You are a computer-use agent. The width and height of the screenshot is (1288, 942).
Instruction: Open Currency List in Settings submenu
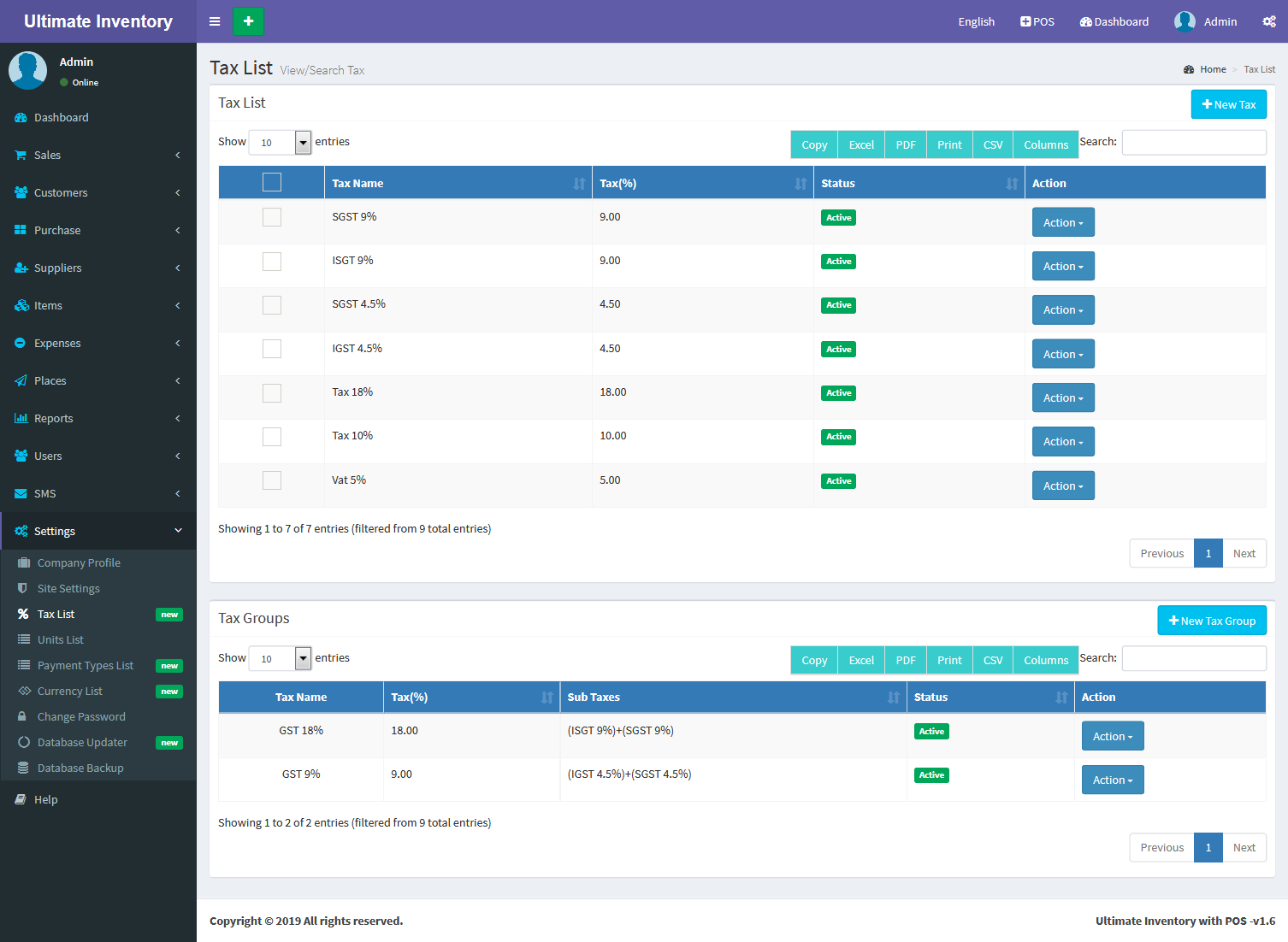70,692
